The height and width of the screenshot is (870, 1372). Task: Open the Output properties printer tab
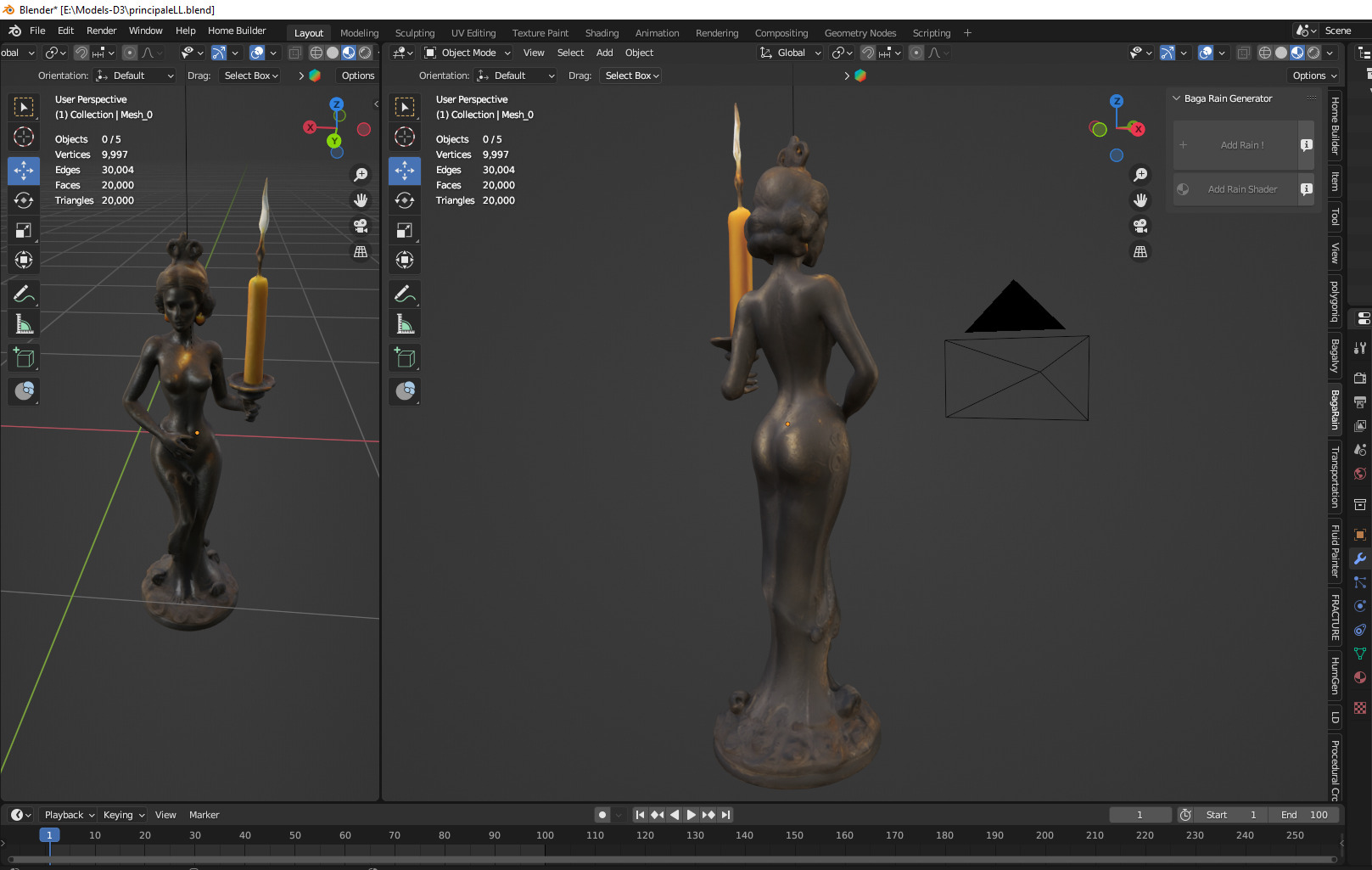[1360, 401]
